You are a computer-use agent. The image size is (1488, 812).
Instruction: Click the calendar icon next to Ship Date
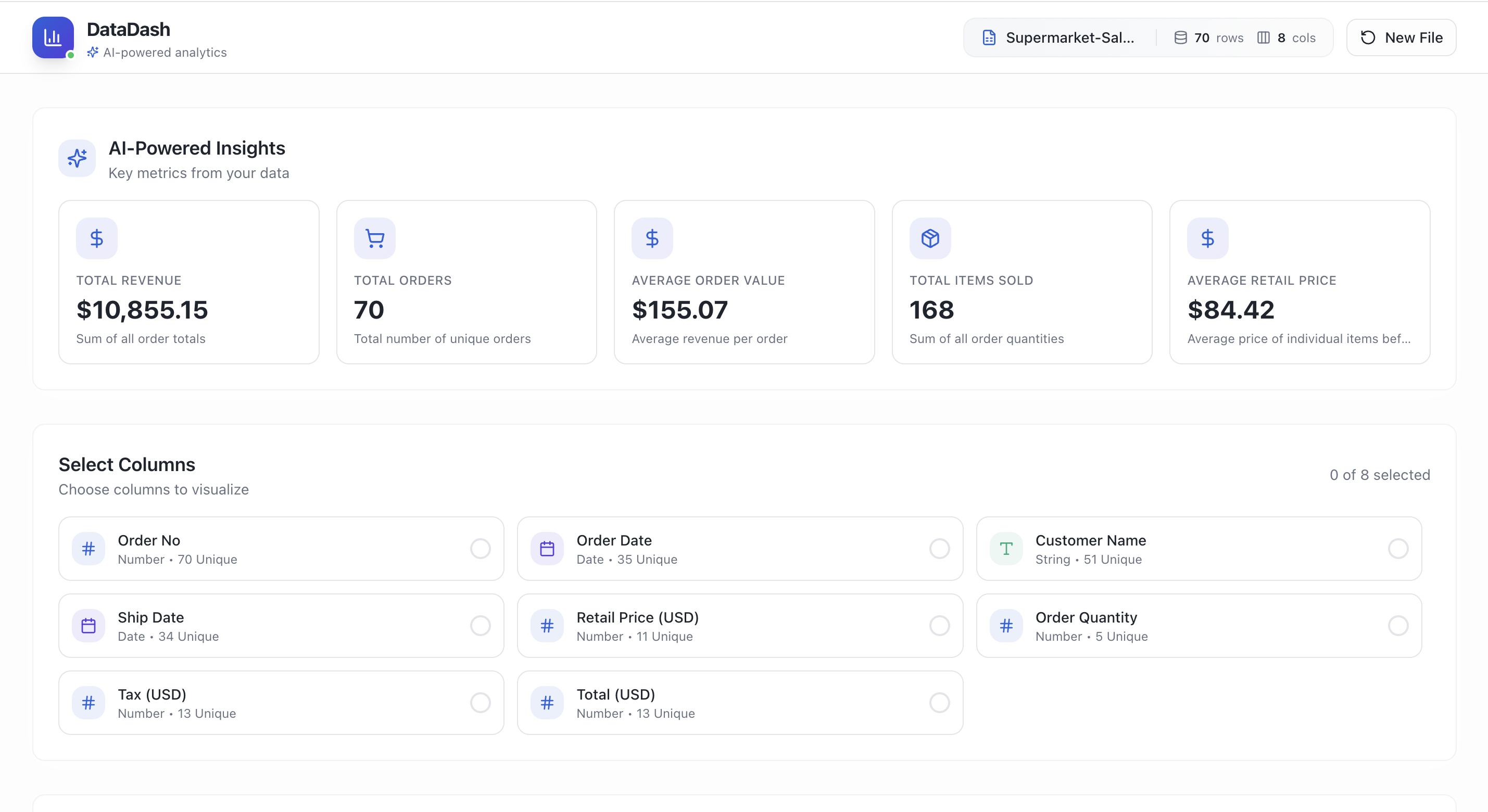[89, 626]
